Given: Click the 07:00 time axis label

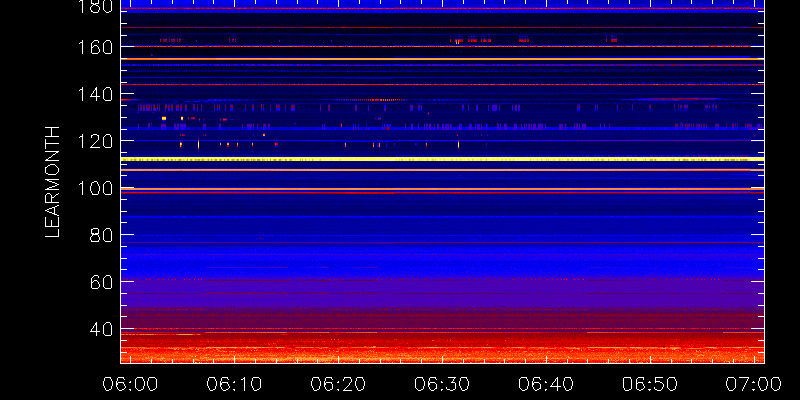Looking at the screenshot, I should 754,384.
